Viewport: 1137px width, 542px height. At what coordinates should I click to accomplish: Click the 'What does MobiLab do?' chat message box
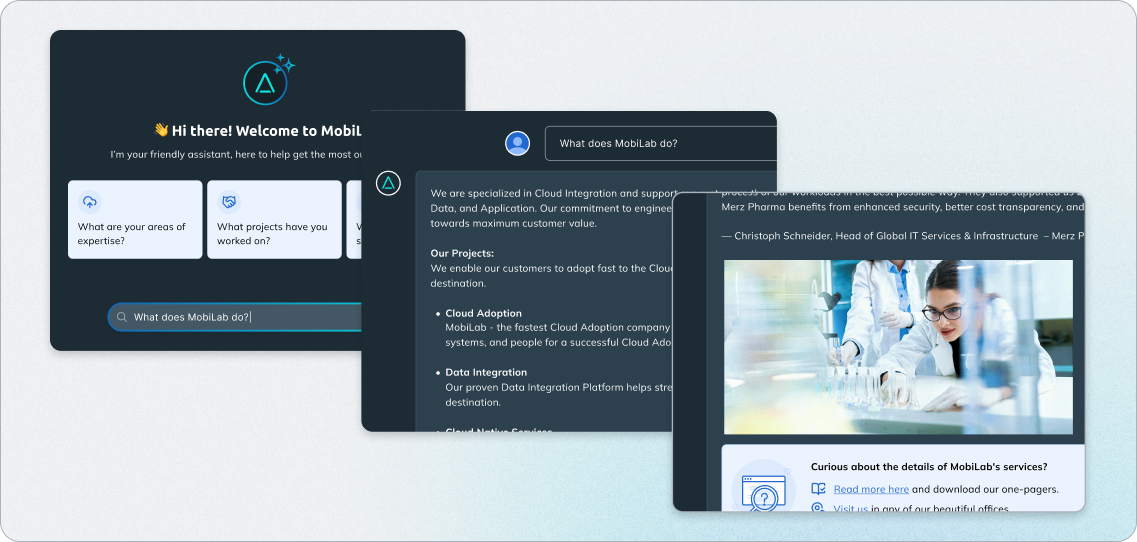coord(661,144)
